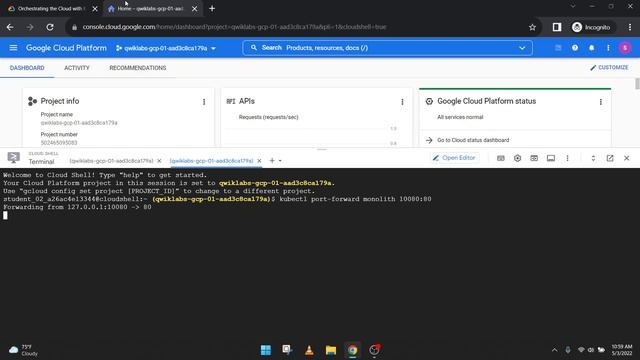Image resolution: width=640 pixels, height=360 pixels.
Task: Switch to the Orchestrating the Cloud browser tab
Action: 51,9
